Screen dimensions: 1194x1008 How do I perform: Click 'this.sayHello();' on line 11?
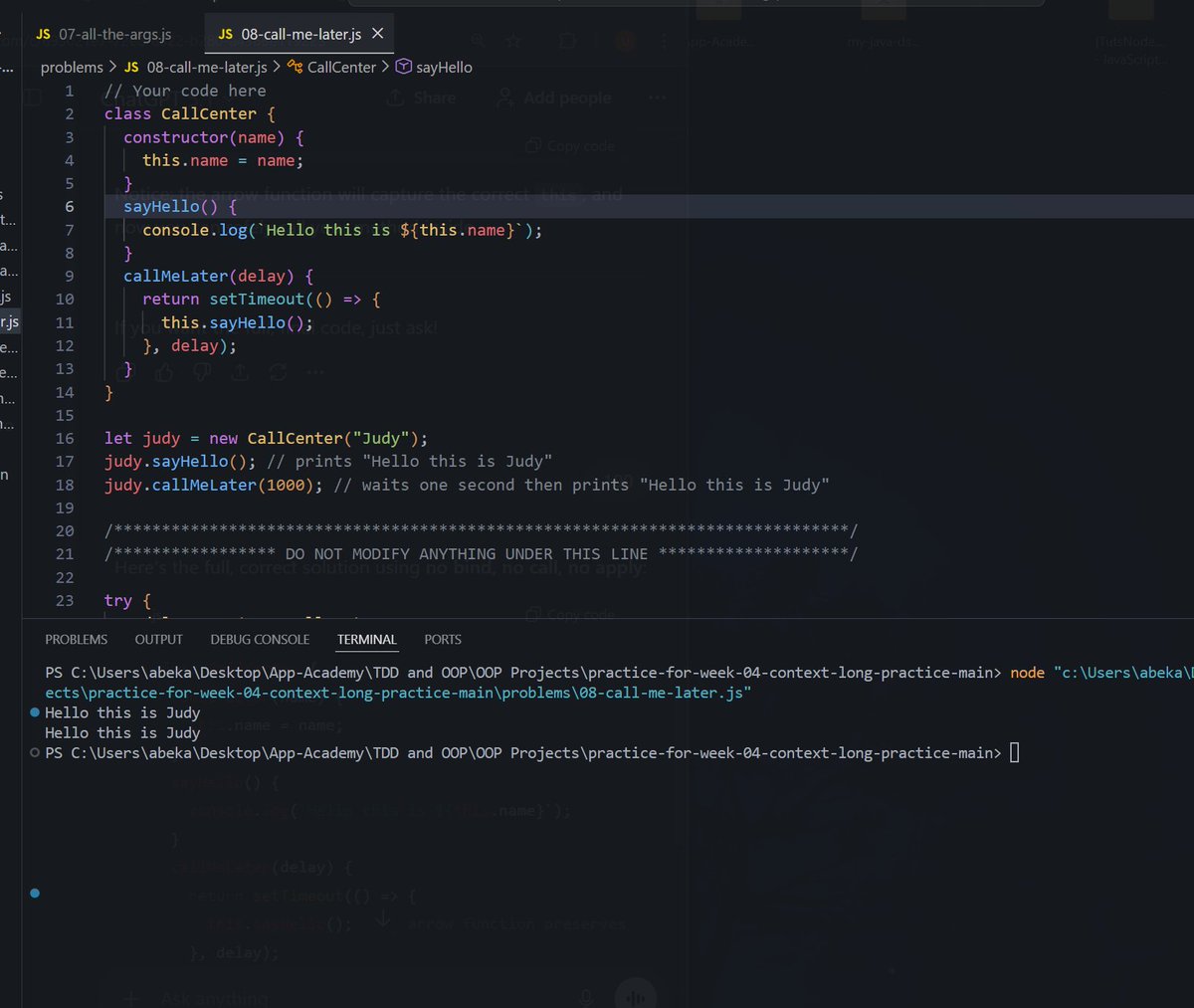coord(238,322)
